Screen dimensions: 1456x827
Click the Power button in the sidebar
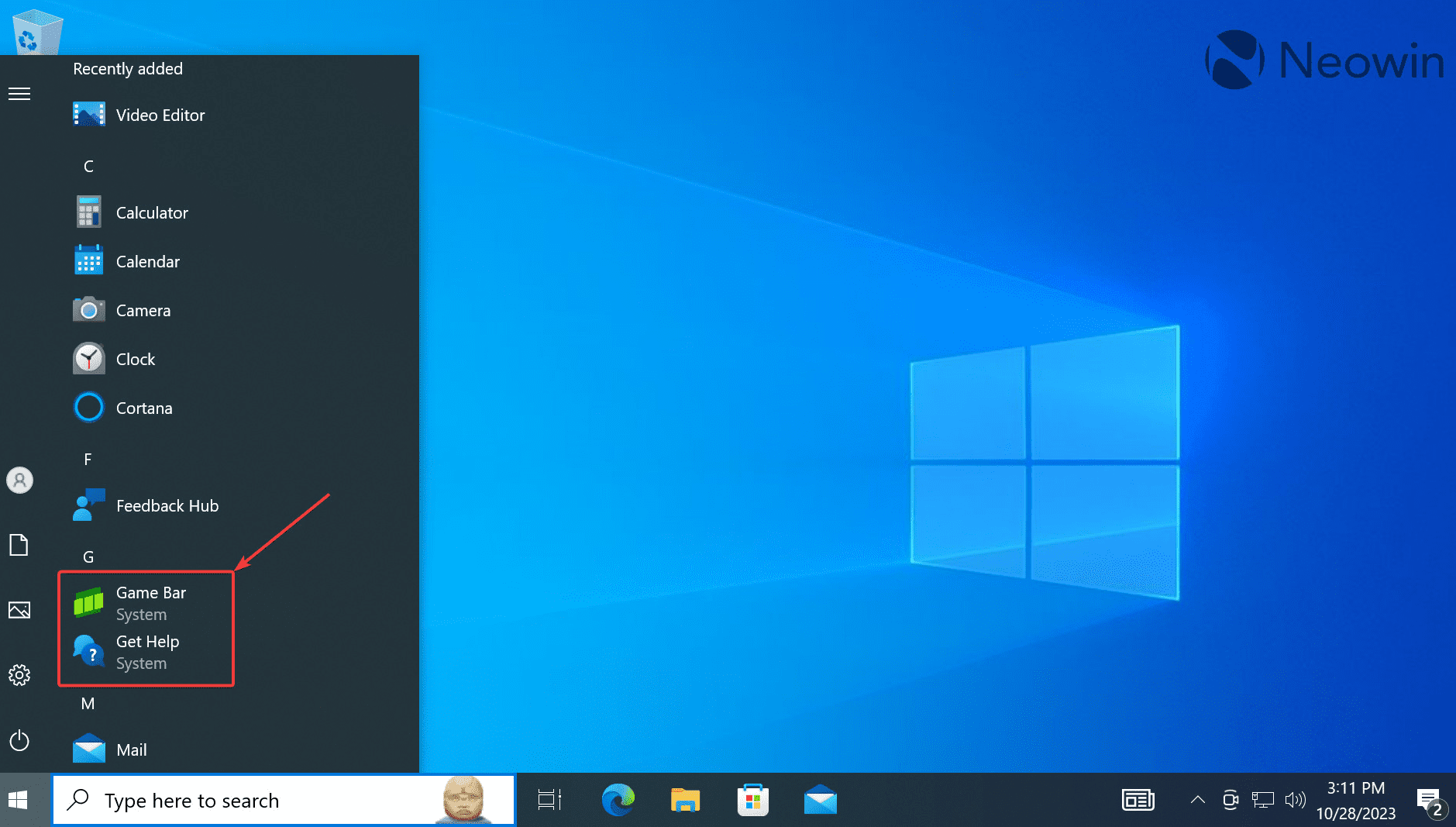tap(19, 740)
